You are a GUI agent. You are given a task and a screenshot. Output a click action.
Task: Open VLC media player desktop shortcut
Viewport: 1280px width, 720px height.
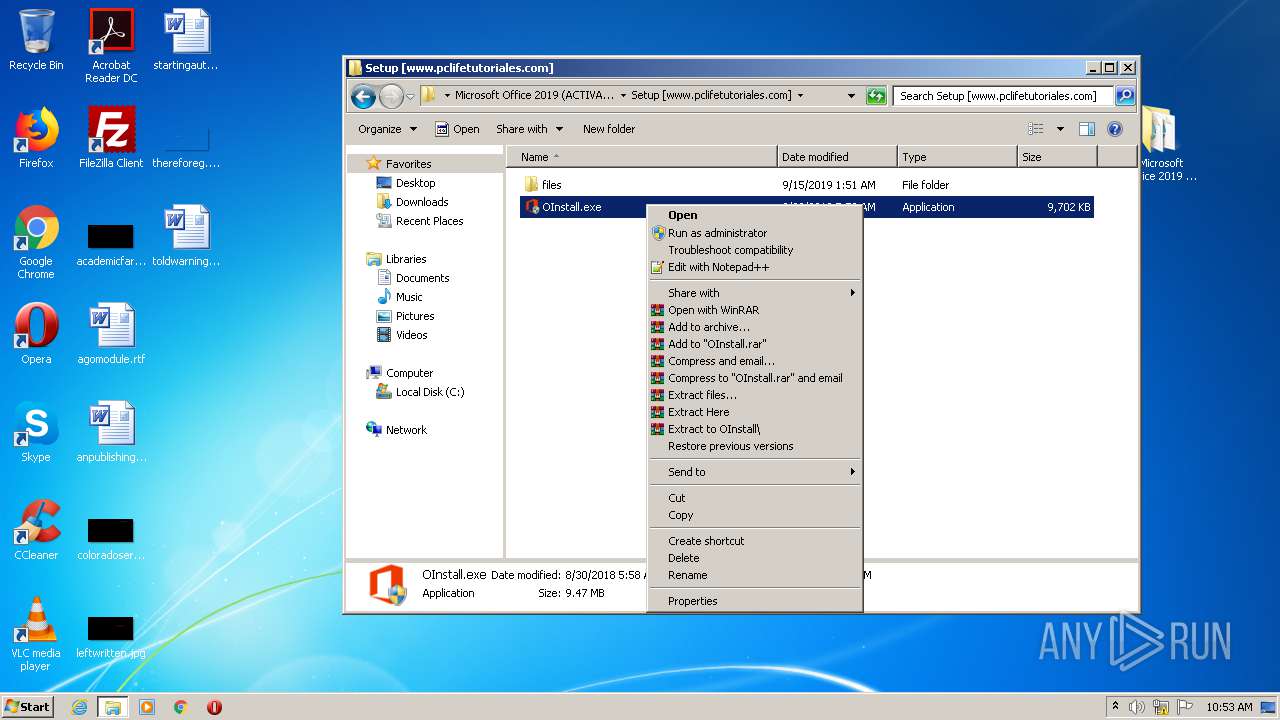pos(36,634)
